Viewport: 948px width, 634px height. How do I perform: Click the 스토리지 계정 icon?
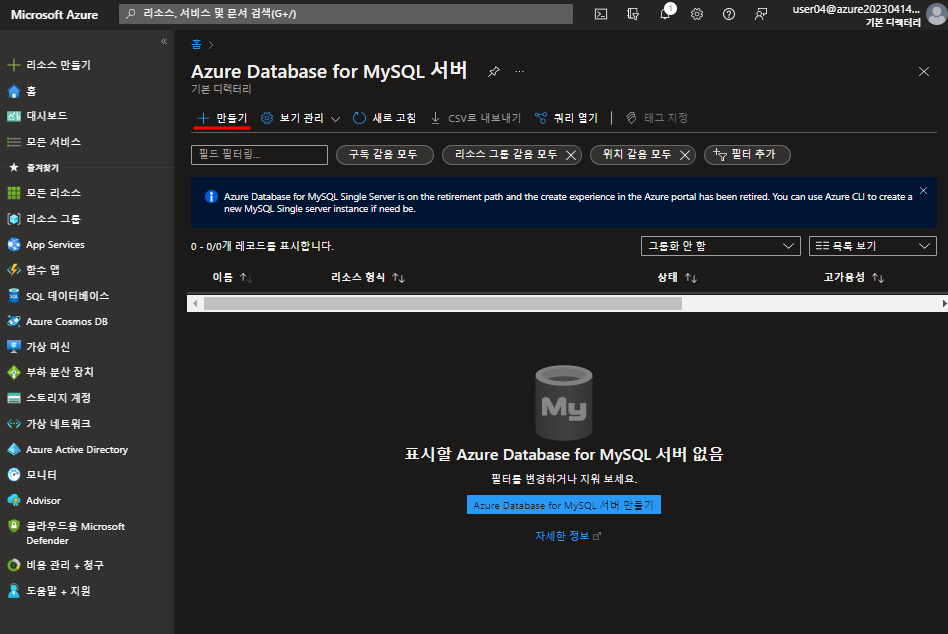click(13, 398)
